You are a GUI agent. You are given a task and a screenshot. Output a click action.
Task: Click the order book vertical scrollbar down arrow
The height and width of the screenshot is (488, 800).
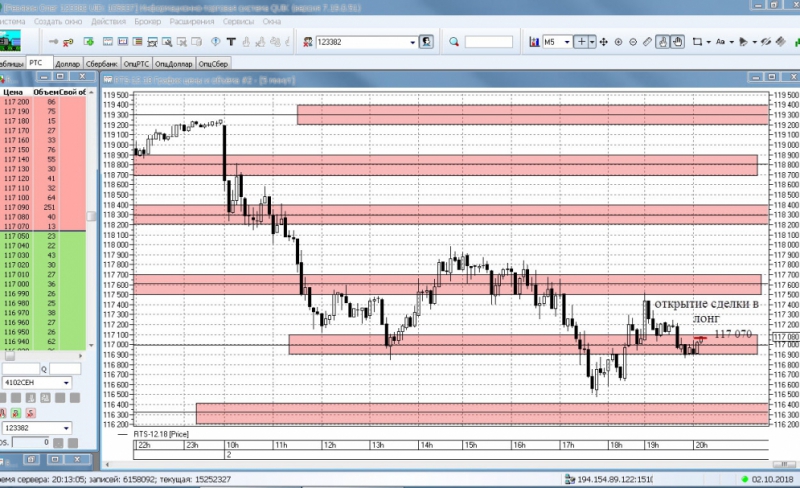point(91,346)
